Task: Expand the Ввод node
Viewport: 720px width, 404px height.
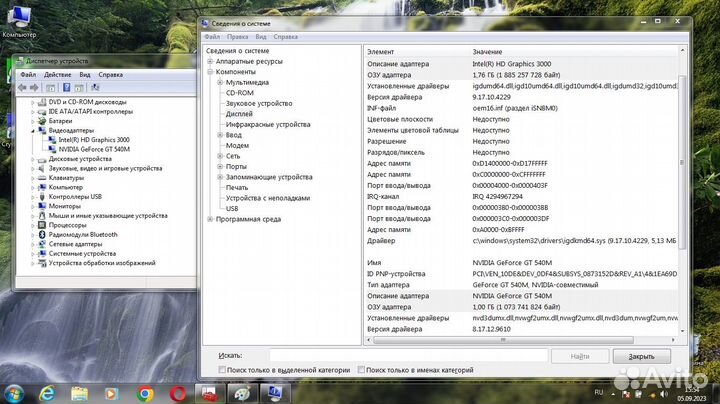Action: 220,135
